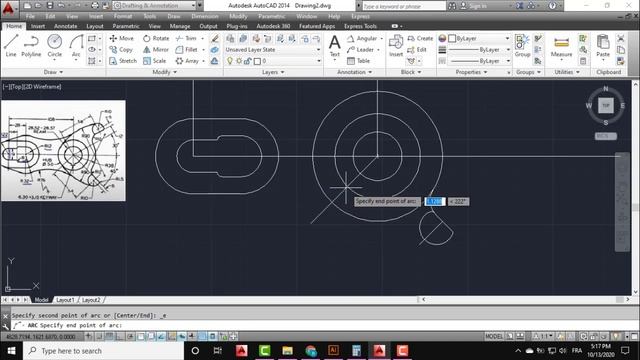This screenshot has width=640, height=360.
Task: Click the Create block button
Action: point(420,38)
